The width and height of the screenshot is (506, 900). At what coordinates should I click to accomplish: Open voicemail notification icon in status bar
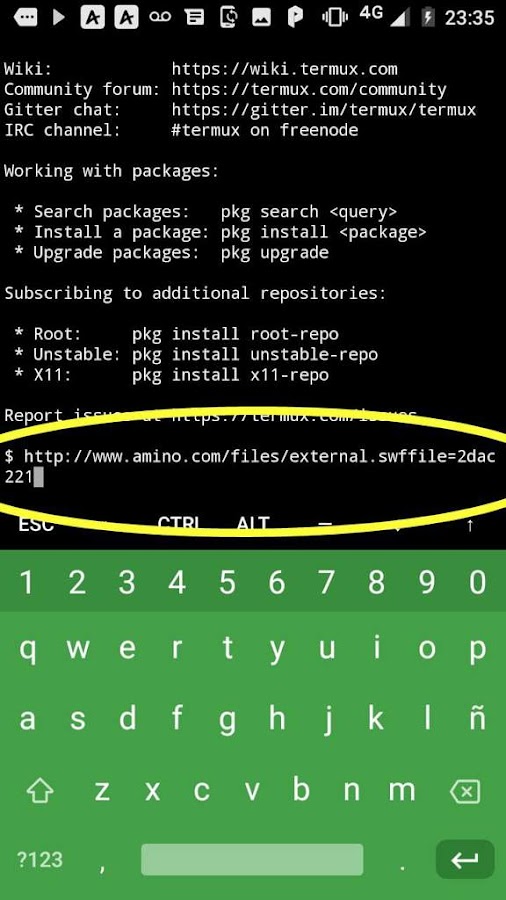(160, 17)
